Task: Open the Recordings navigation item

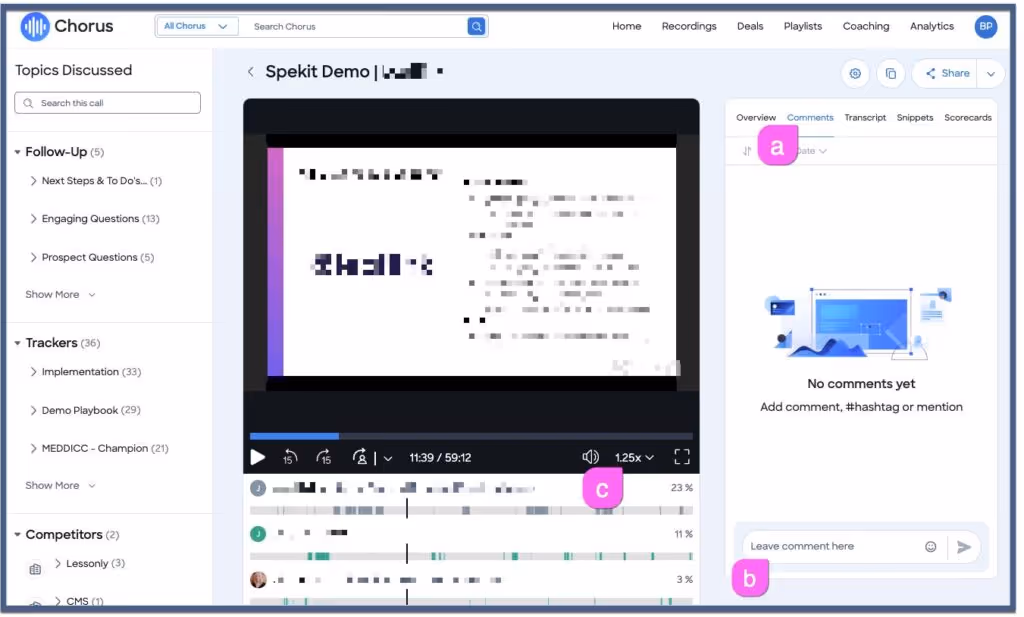Action: [689, 27]
